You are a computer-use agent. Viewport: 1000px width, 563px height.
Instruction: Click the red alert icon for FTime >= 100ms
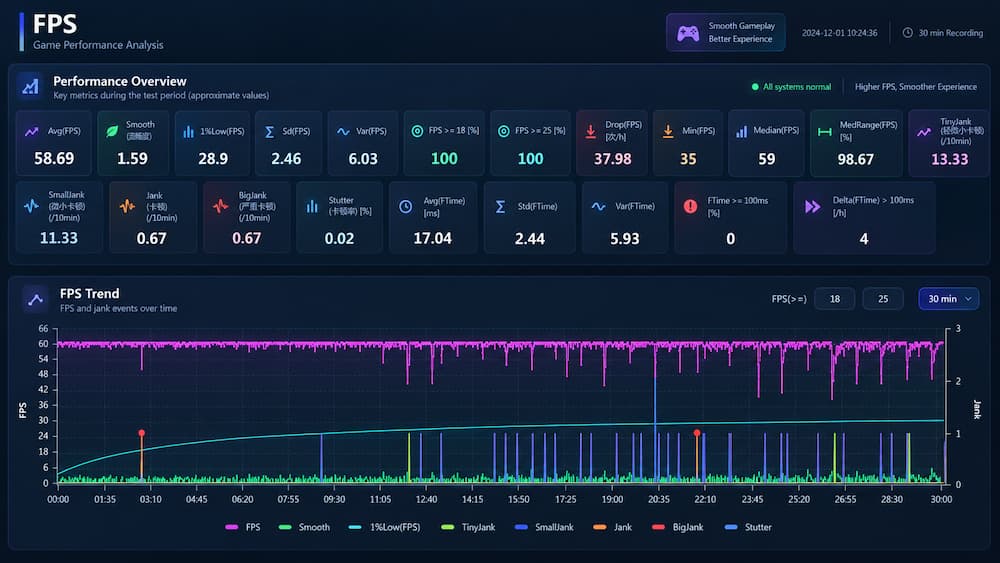690,206
